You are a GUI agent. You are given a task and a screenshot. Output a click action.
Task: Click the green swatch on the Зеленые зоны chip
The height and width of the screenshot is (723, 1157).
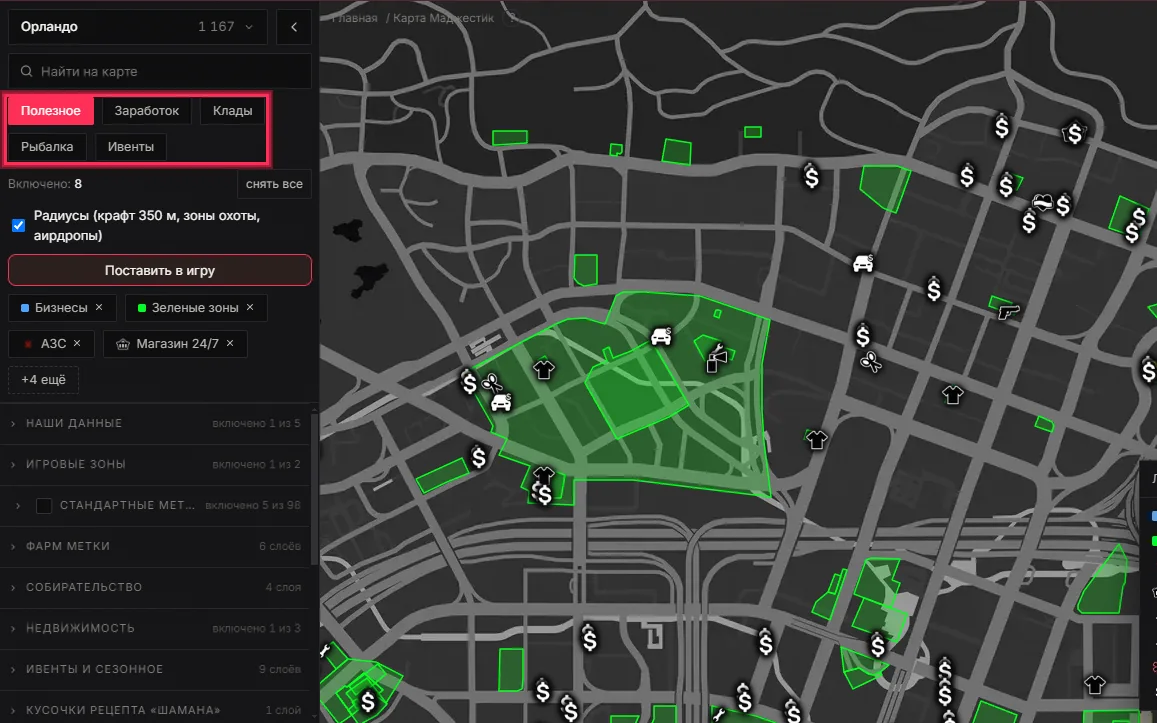142,308
